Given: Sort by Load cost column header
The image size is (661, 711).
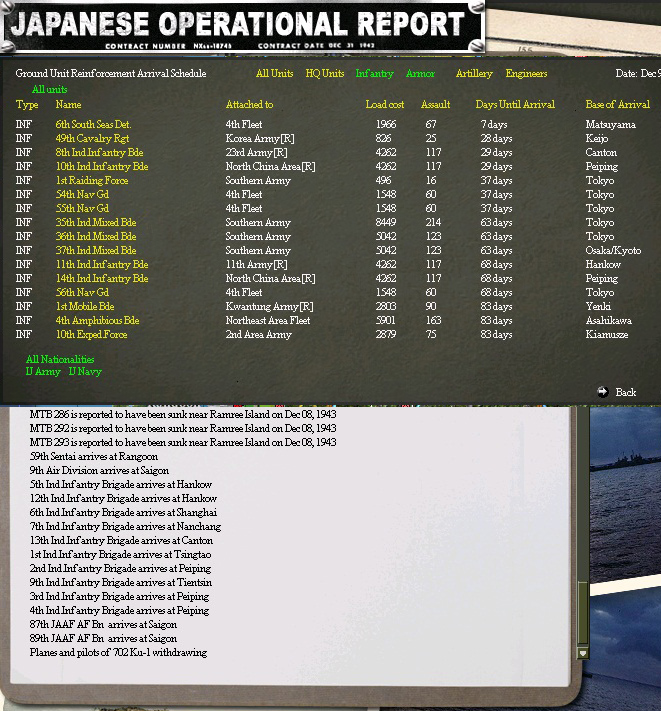Looking at the screenshot, I should [384, 104].
